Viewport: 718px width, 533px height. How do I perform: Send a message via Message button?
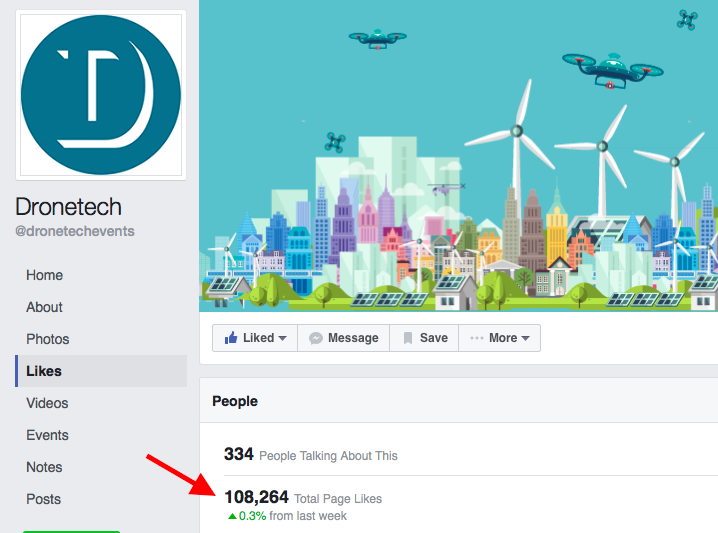tap(344, 338)
